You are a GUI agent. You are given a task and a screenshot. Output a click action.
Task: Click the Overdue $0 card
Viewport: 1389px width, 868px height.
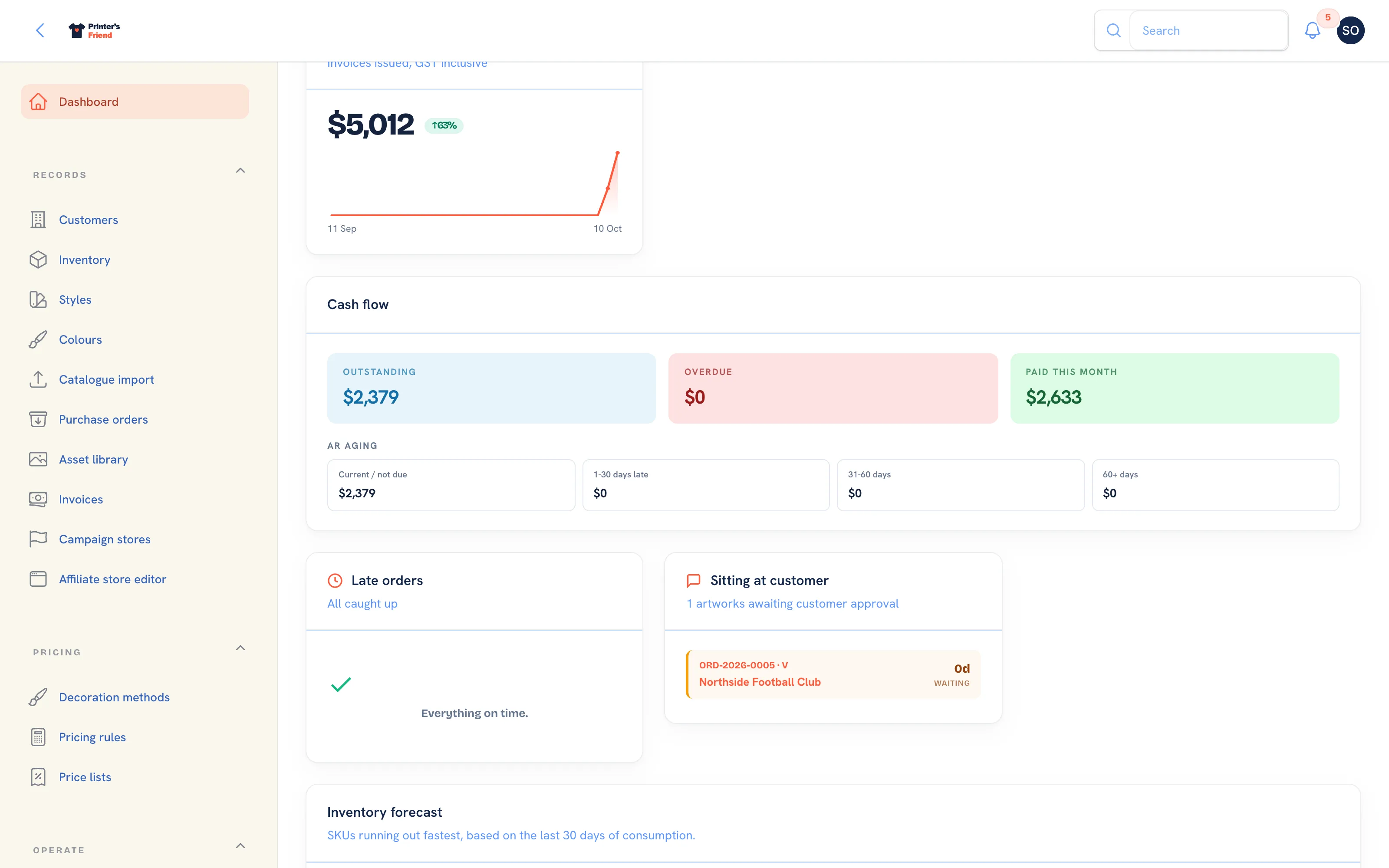click(833, 388)
